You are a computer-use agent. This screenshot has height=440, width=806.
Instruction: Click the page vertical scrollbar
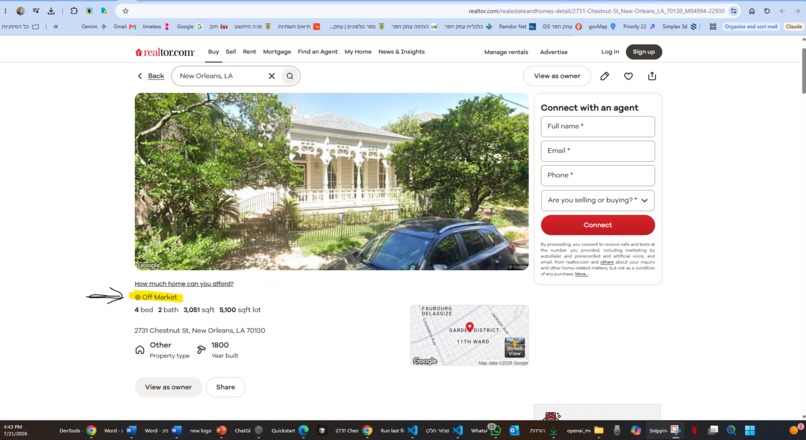click(803, 70)
